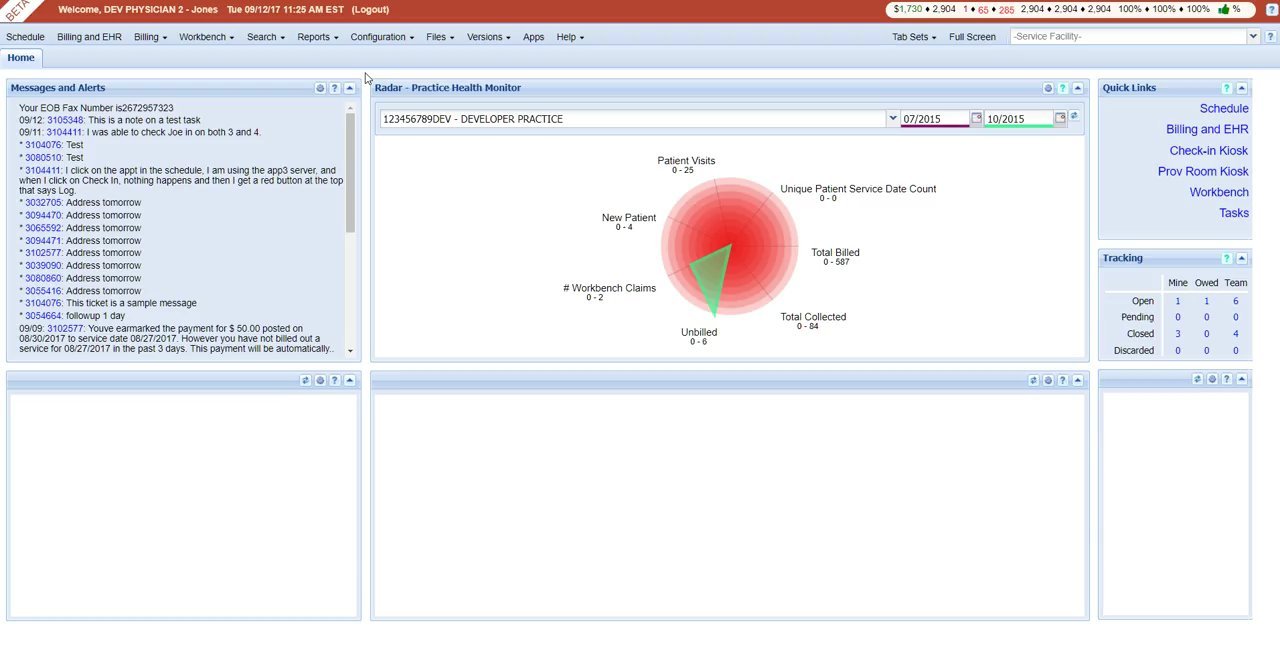Image resolution: width=1280 pixels, height=658 pixels.
Task: Open calendar picker for 10/2015 end date
Action: (1060, 119)
